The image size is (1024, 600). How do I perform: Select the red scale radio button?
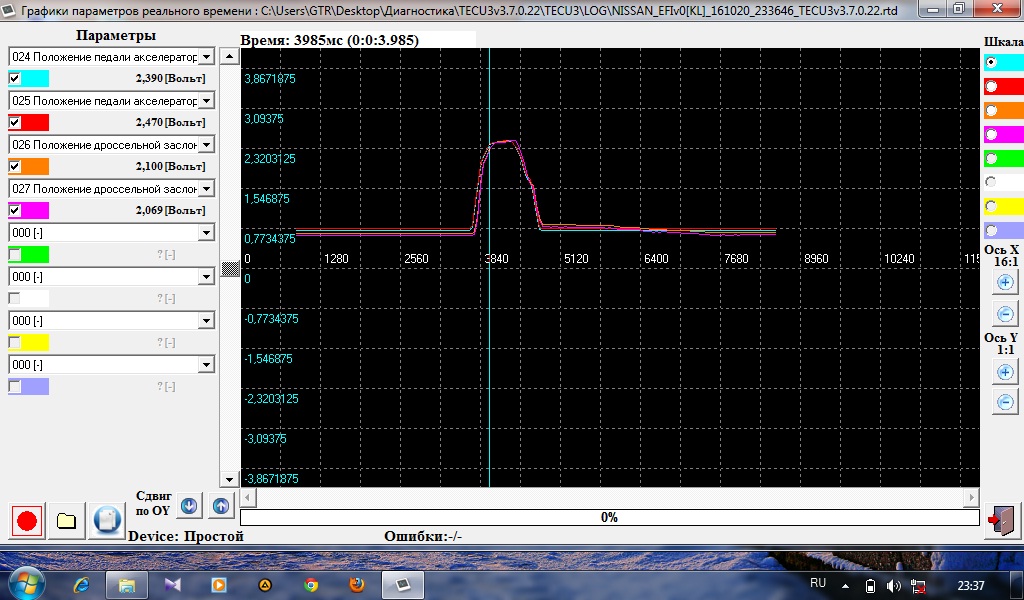[991, 86]
